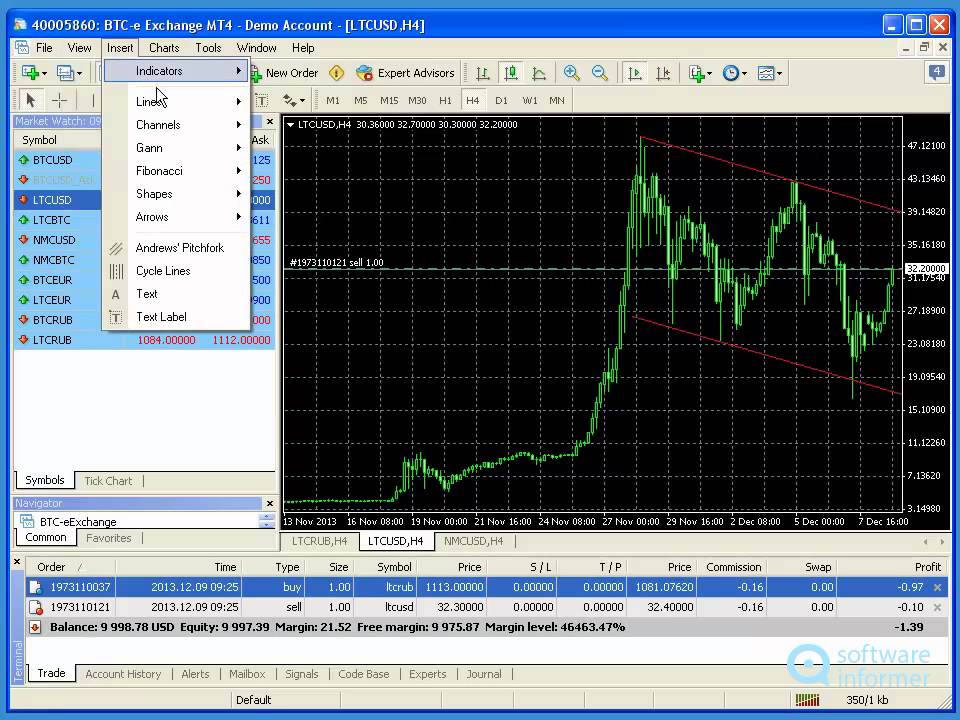Image resolution: width=960 pixels, height=720 pixels.
Task: Switch timeframe to M15
Action: tap(389, 100)
